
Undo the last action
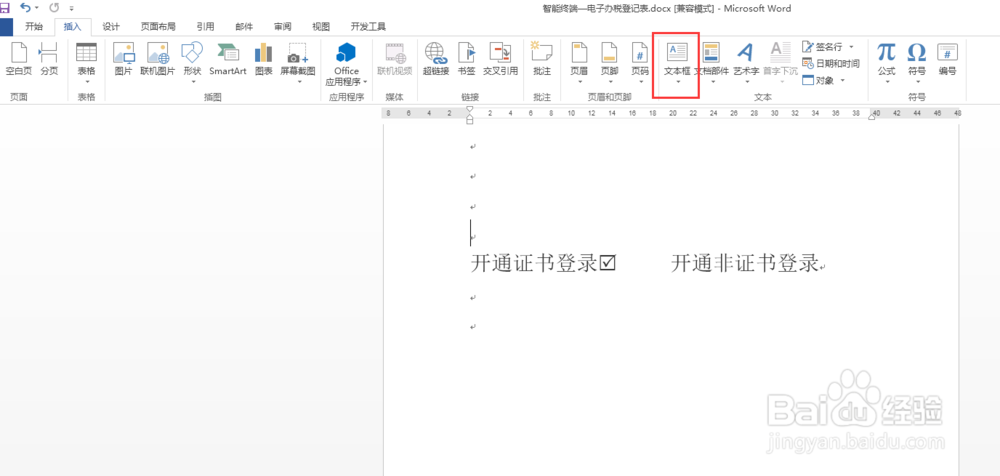click(25, 8)
